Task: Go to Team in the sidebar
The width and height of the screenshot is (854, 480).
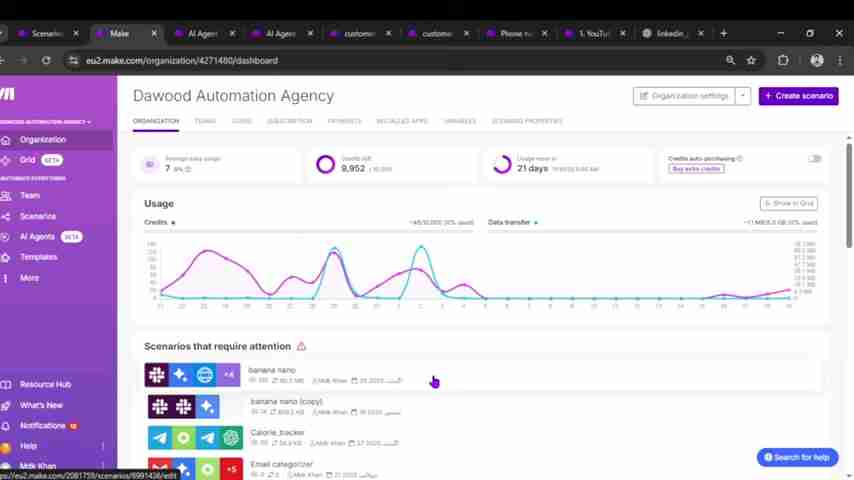Action: 30,196
